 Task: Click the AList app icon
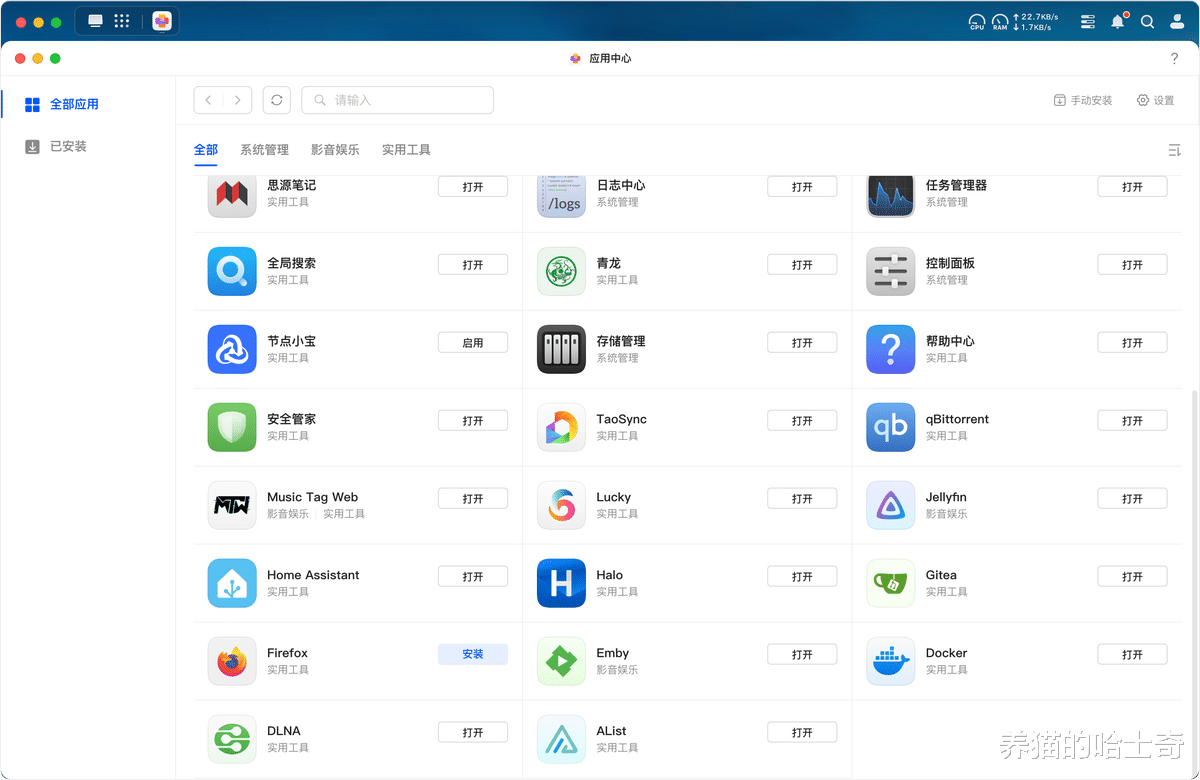561,740
